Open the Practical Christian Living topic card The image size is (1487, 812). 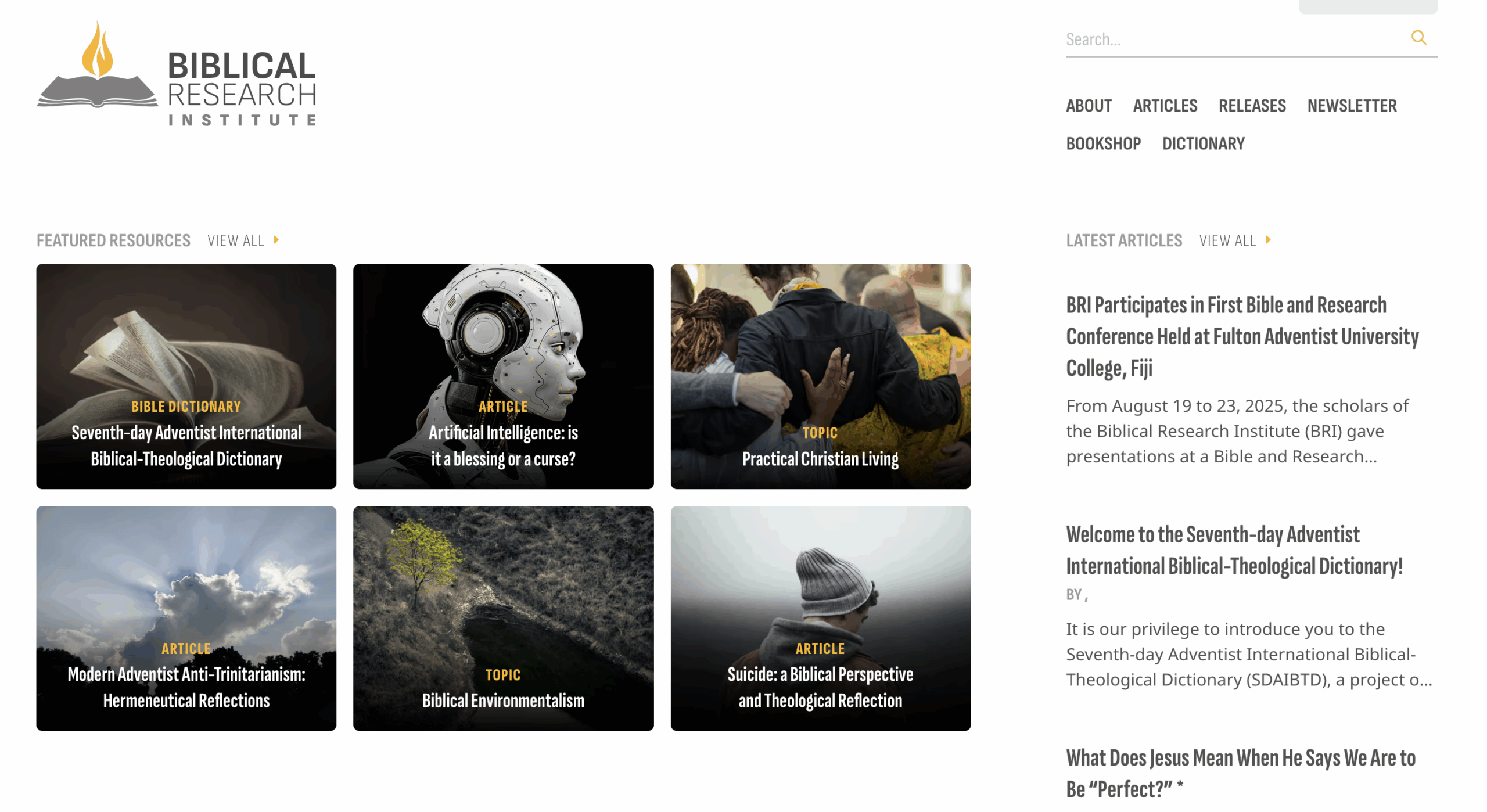click(x=820, y=376)
